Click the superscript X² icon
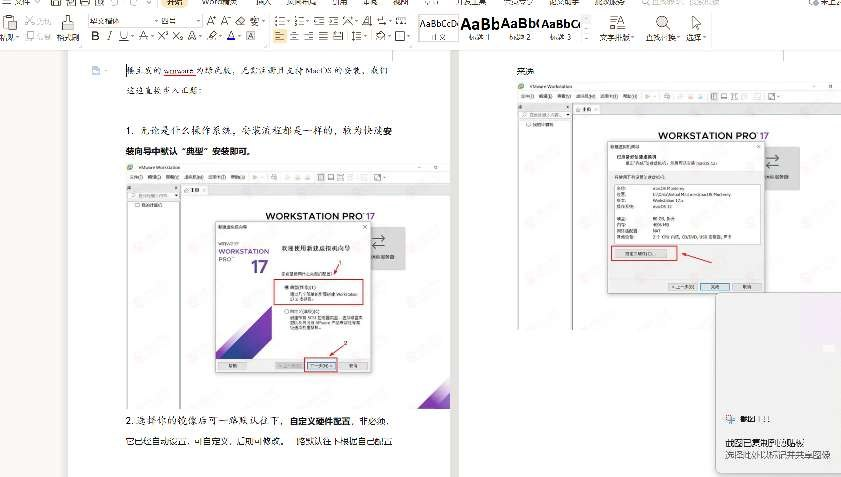Screen dimensions: 841x477 pyautogui.click(x=163, y=36)
